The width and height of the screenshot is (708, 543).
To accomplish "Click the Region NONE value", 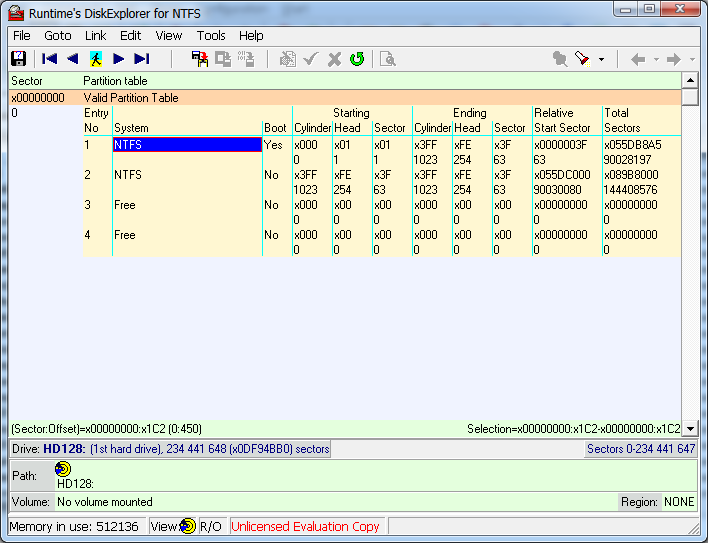I will click(679, 502).
